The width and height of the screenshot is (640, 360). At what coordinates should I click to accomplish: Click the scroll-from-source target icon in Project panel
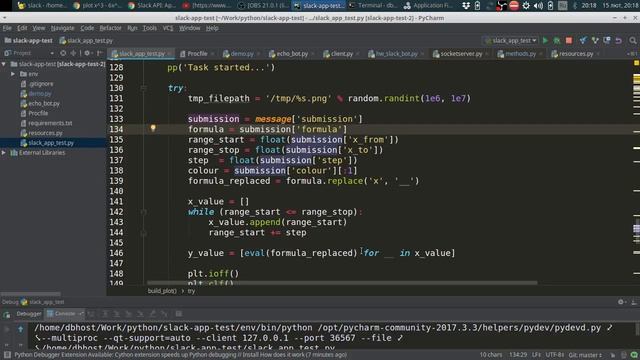(63, 53)
